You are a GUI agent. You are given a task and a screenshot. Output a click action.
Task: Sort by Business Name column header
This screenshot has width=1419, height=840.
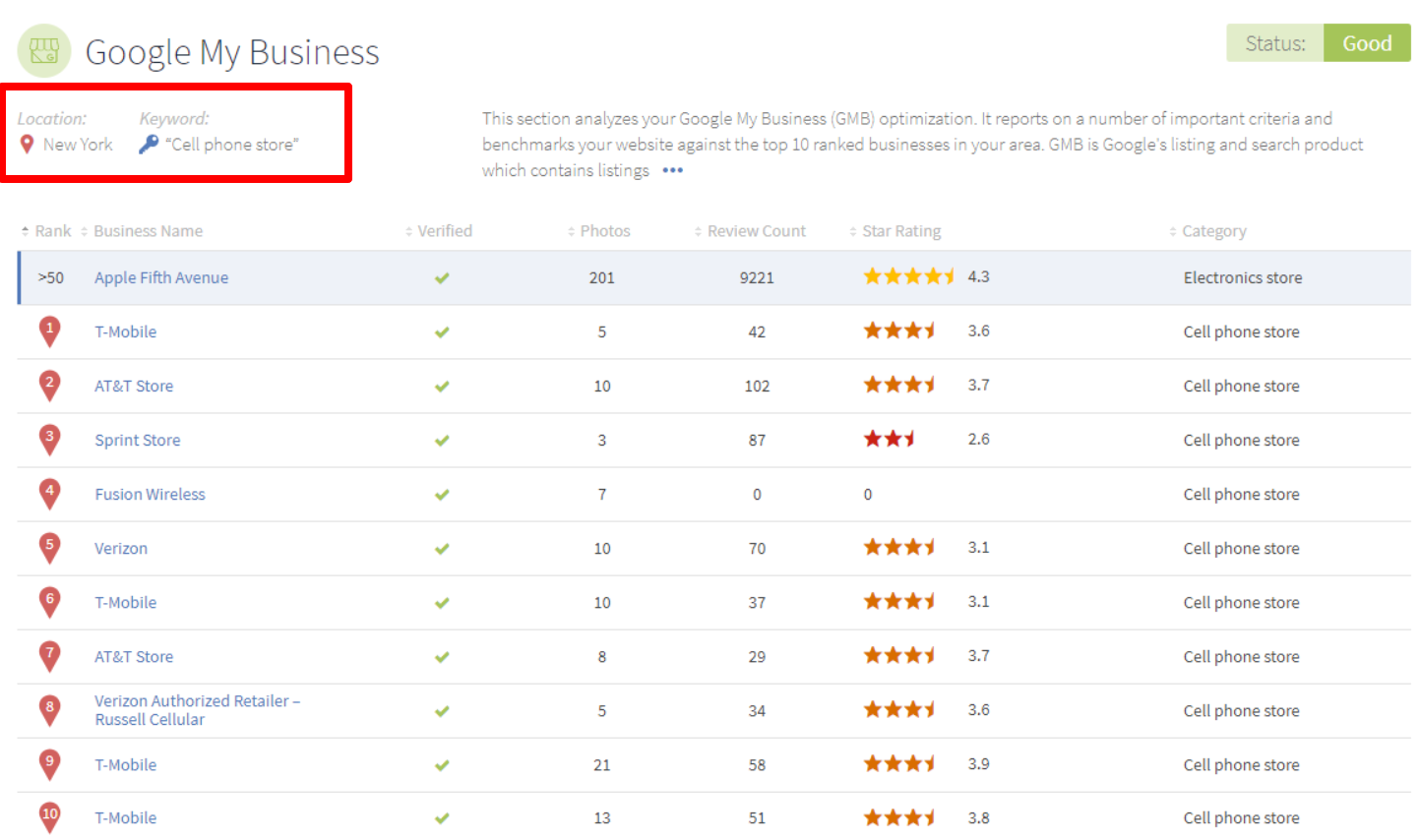pos(142,231)
